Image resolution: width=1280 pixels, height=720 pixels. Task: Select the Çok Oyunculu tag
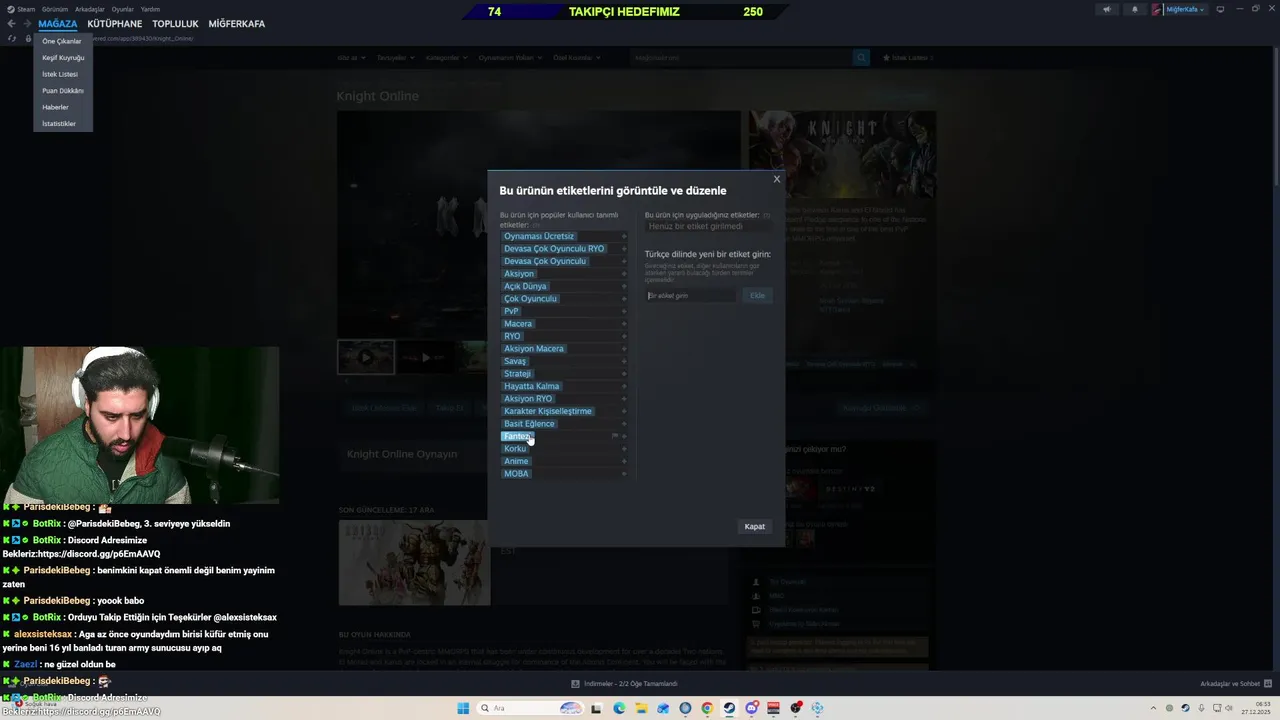(x=530, y=299)
